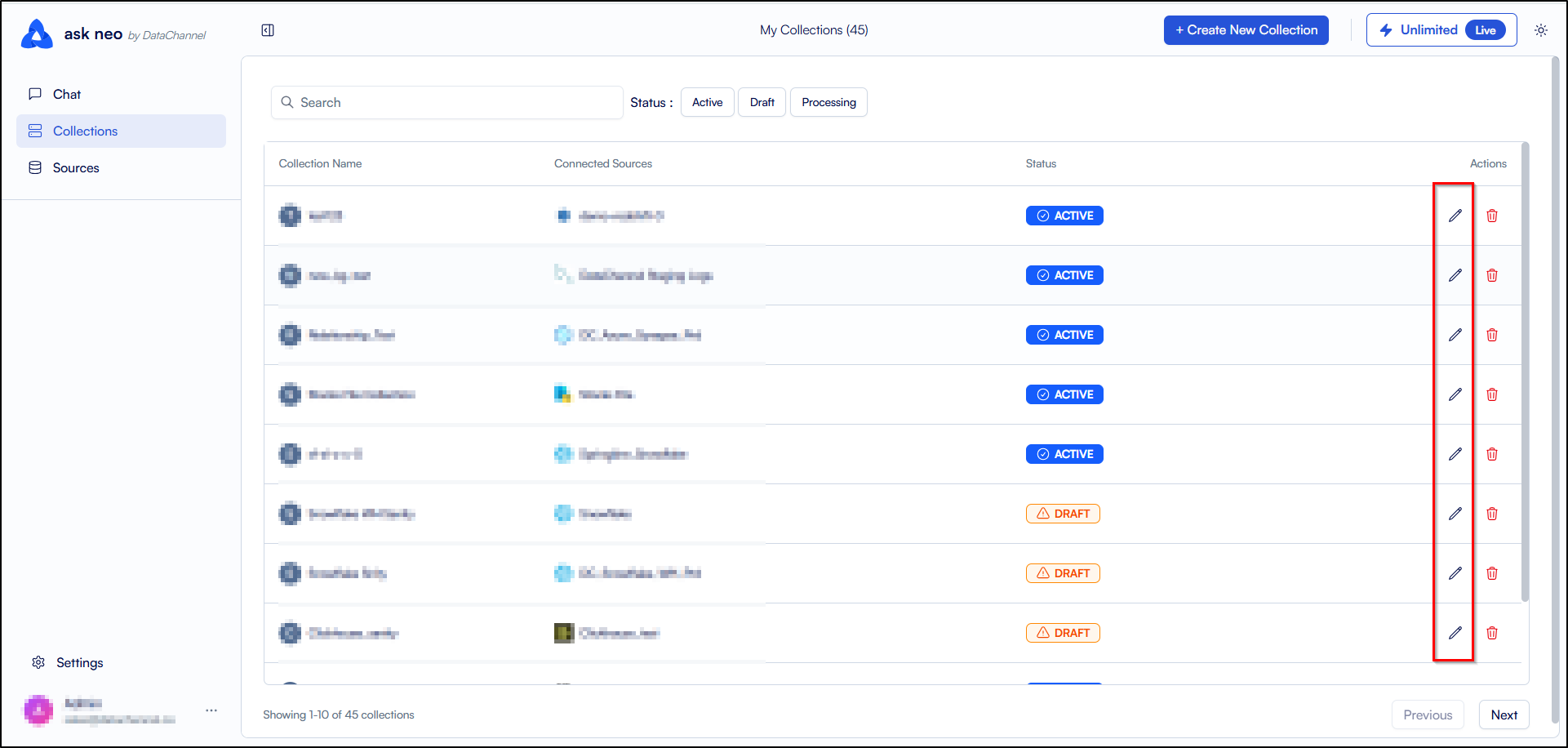Click the Status column header
1568x748 pixels.
[1041, 163]
